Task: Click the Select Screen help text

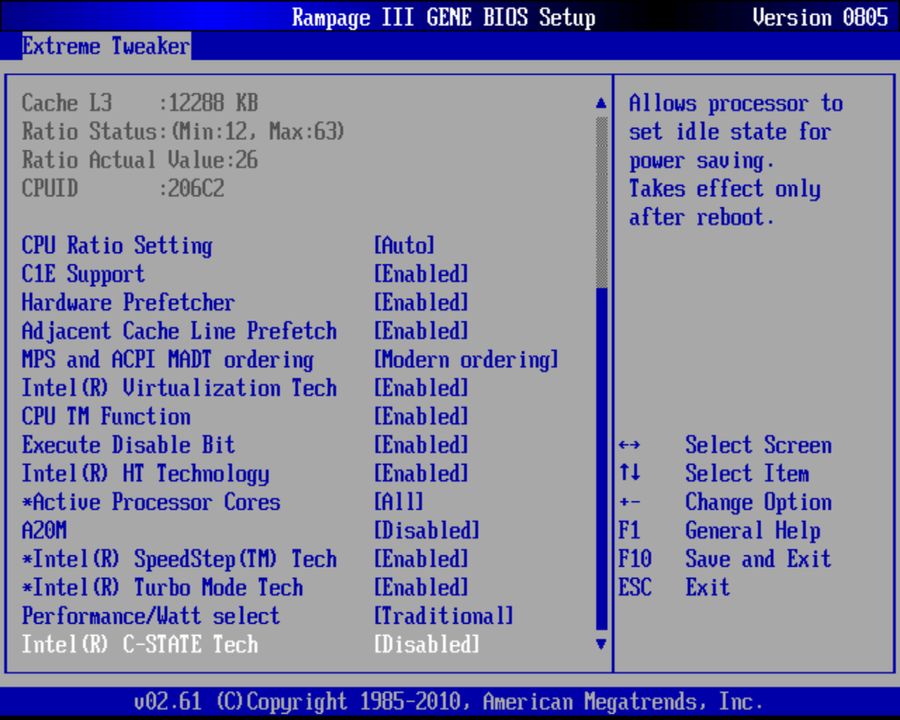Action: (x=758, y=445)
